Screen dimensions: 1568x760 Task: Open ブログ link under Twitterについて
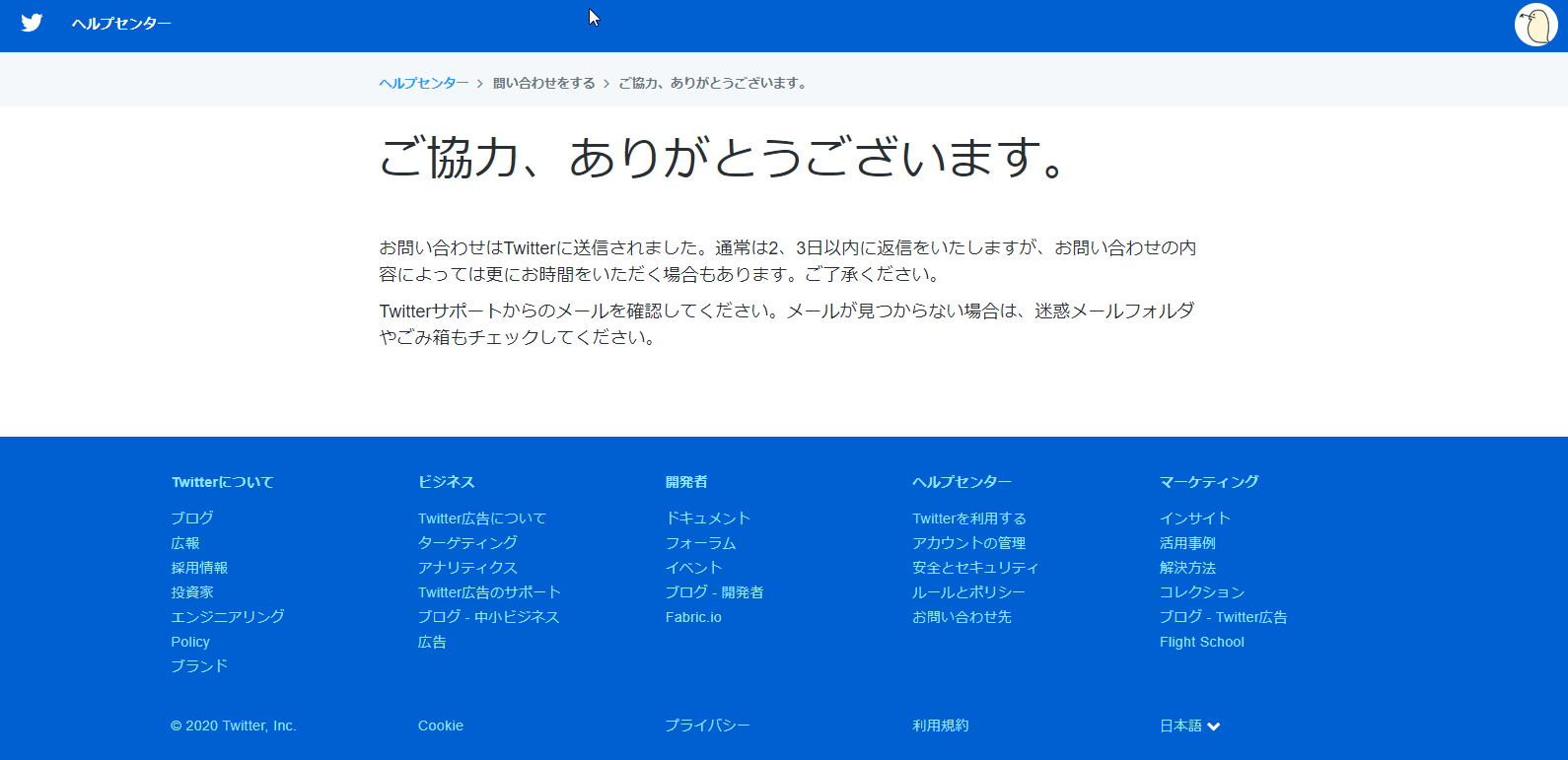click(x=192, y=518)
